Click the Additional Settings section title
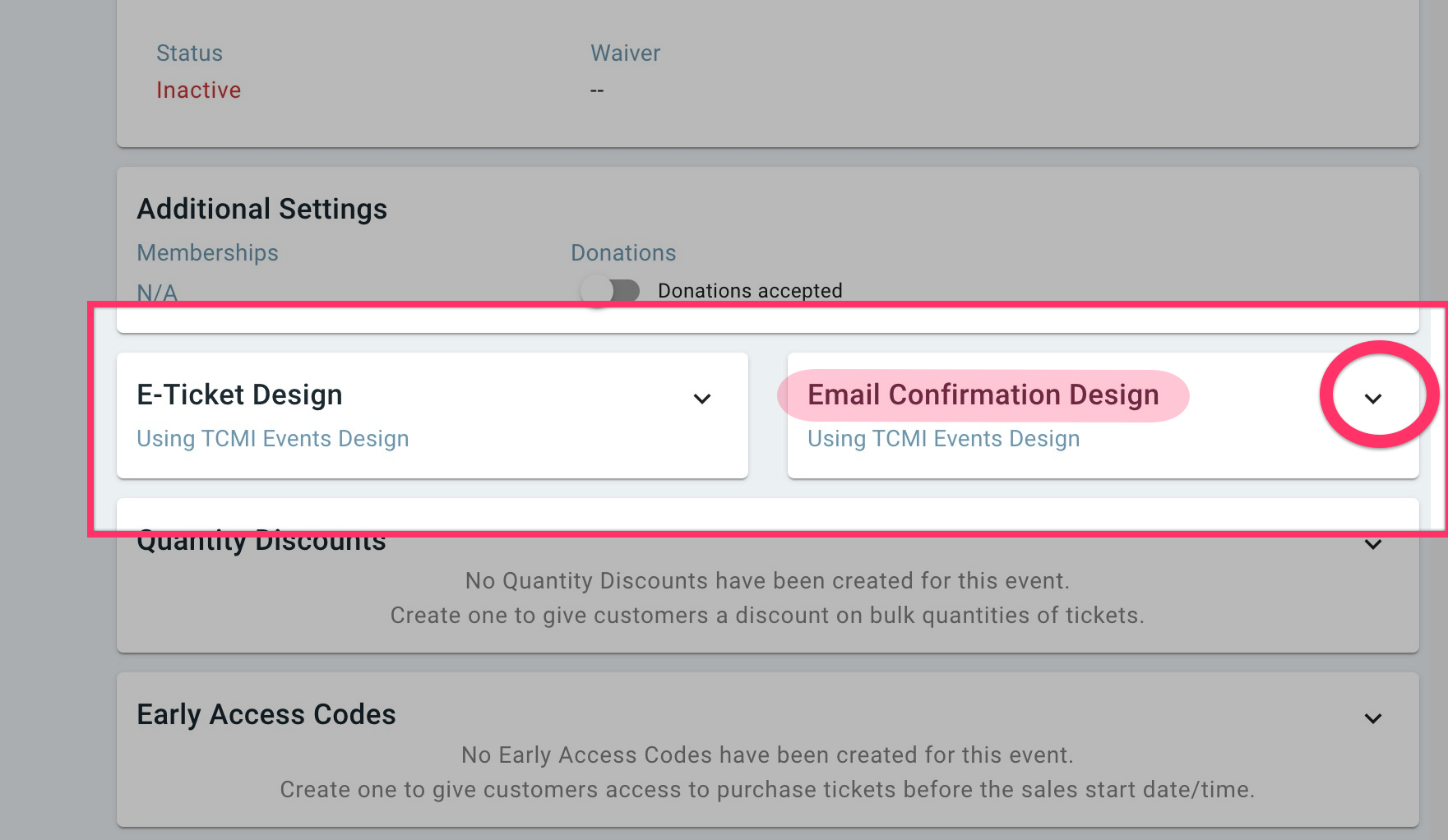 [x=261, y=209]
